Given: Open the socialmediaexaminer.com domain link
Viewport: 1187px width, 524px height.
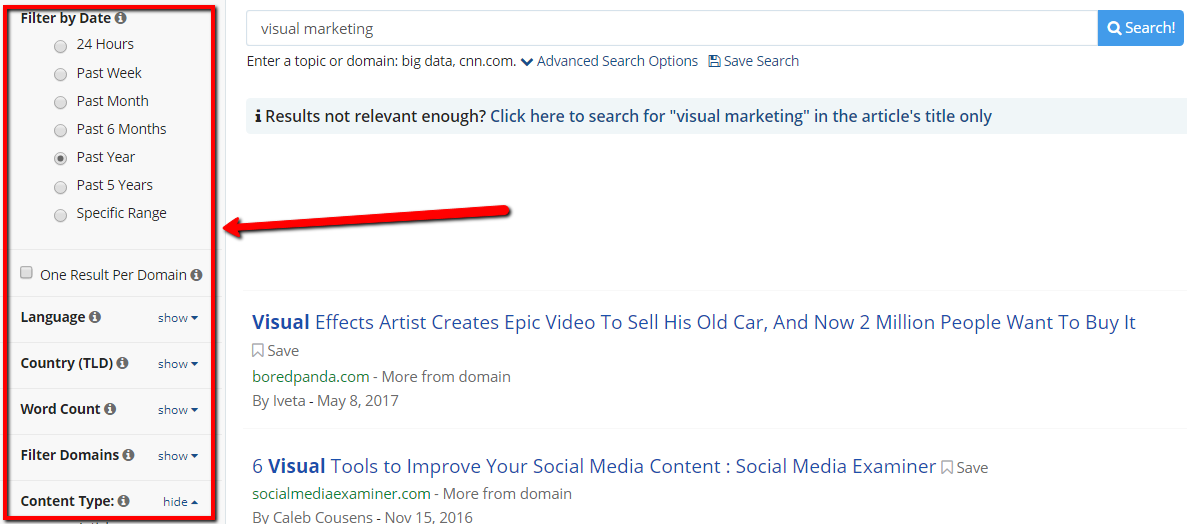Looking at the screenshot, I should click(x=341, y=493).
